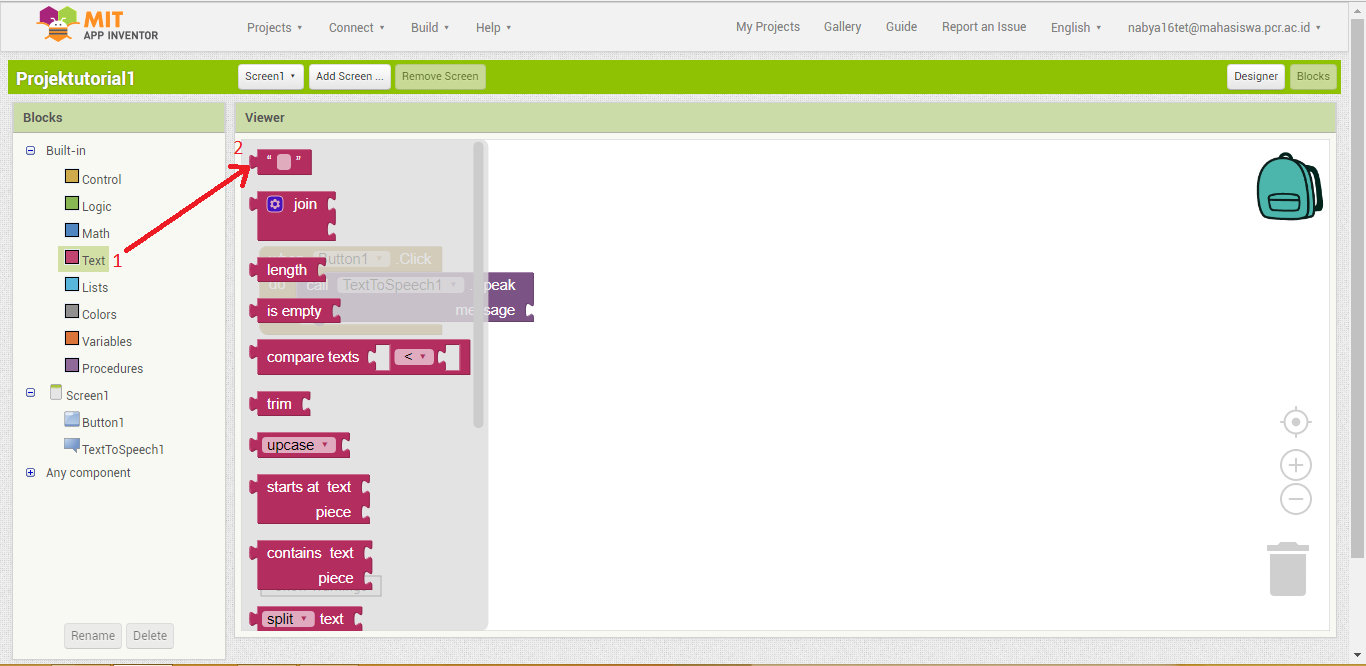The image size is (1366, 666).
Task: Collapse the Screen1 tree section
Action: (30, 393)
